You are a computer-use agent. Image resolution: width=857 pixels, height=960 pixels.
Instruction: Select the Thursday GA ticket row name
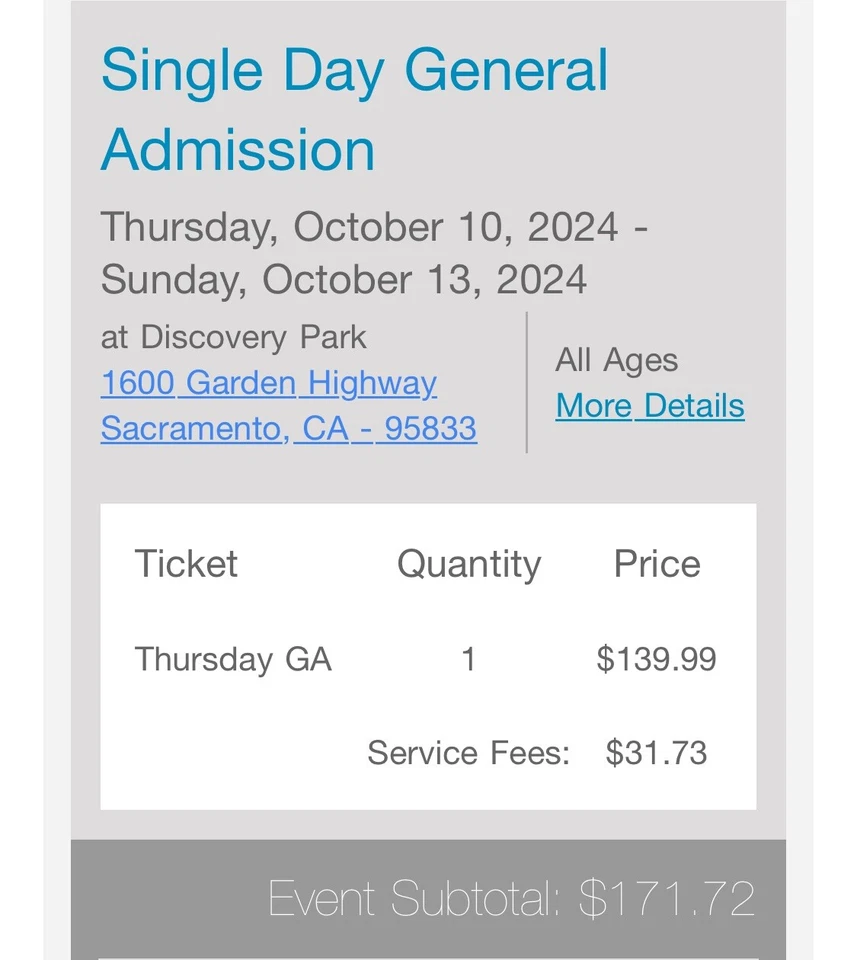point(233,659)
